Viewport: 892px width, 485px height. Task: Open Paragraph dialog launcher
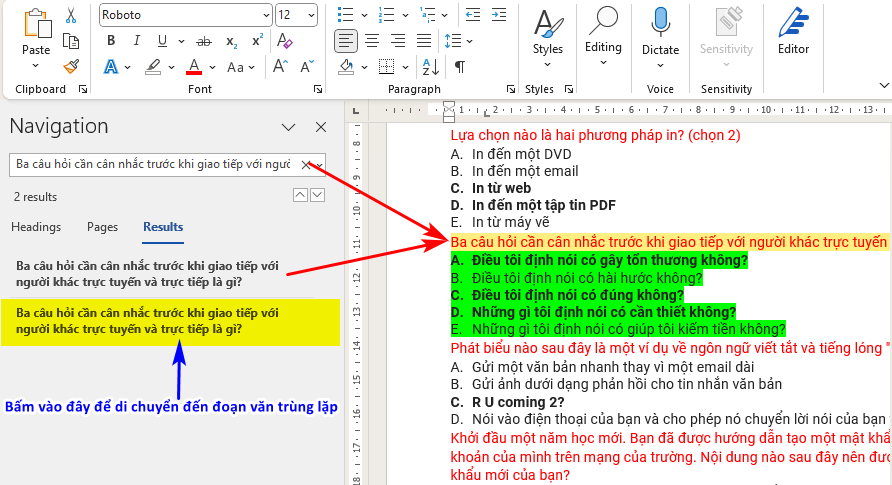pos(511,89)
